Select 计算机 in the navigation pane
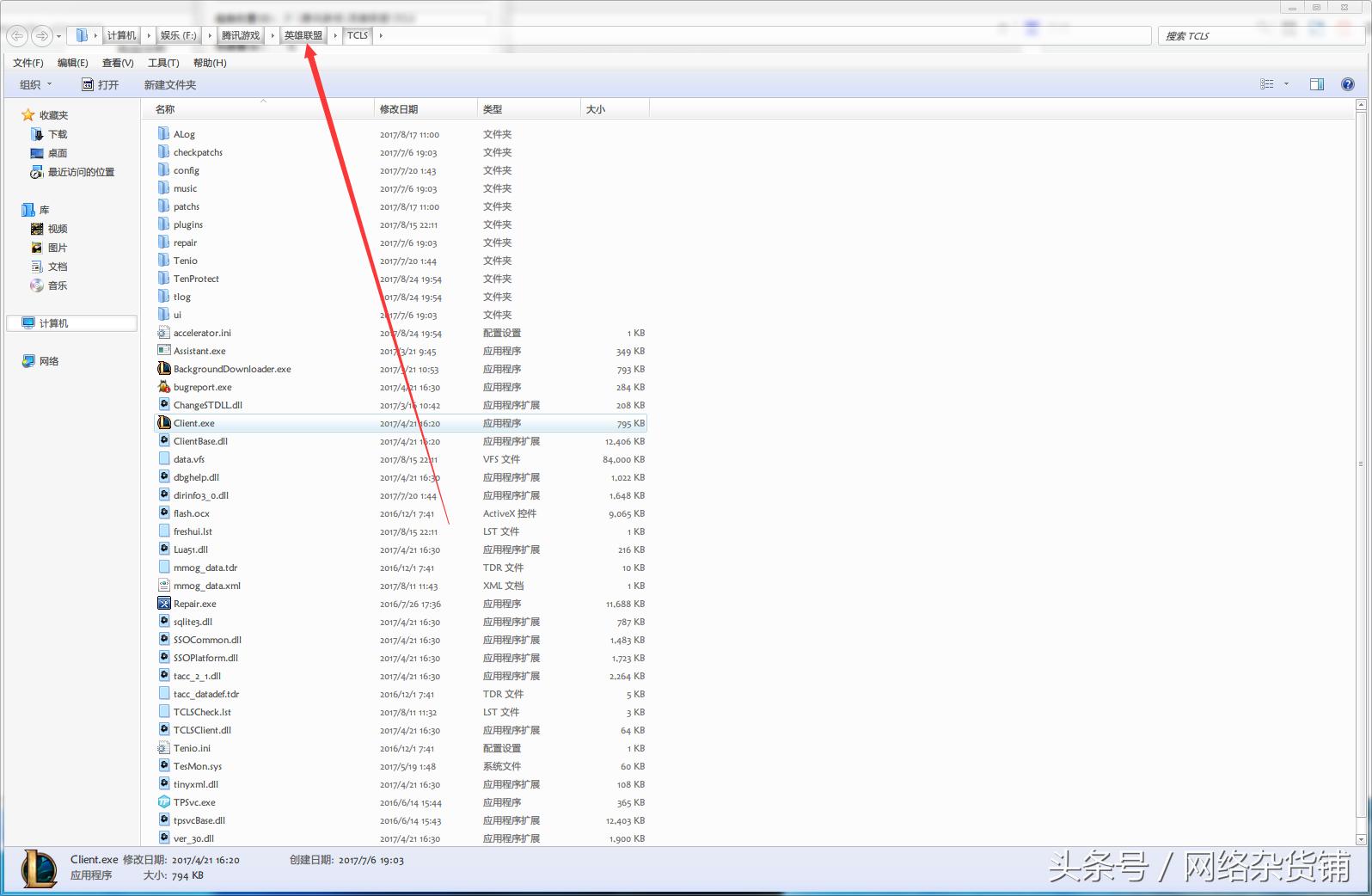 pos(53,323)
